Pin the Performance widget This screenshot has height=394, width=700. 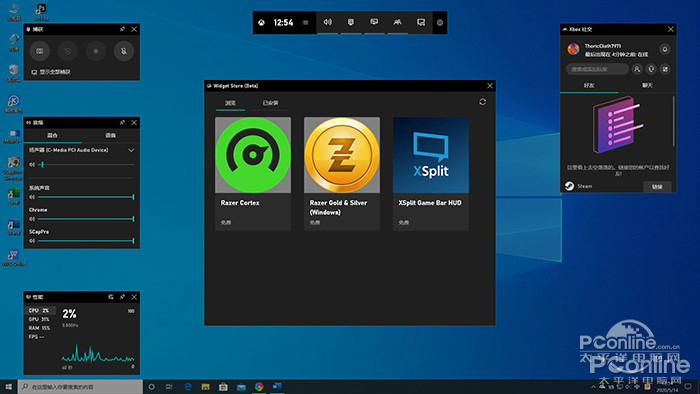pos(122,297)
